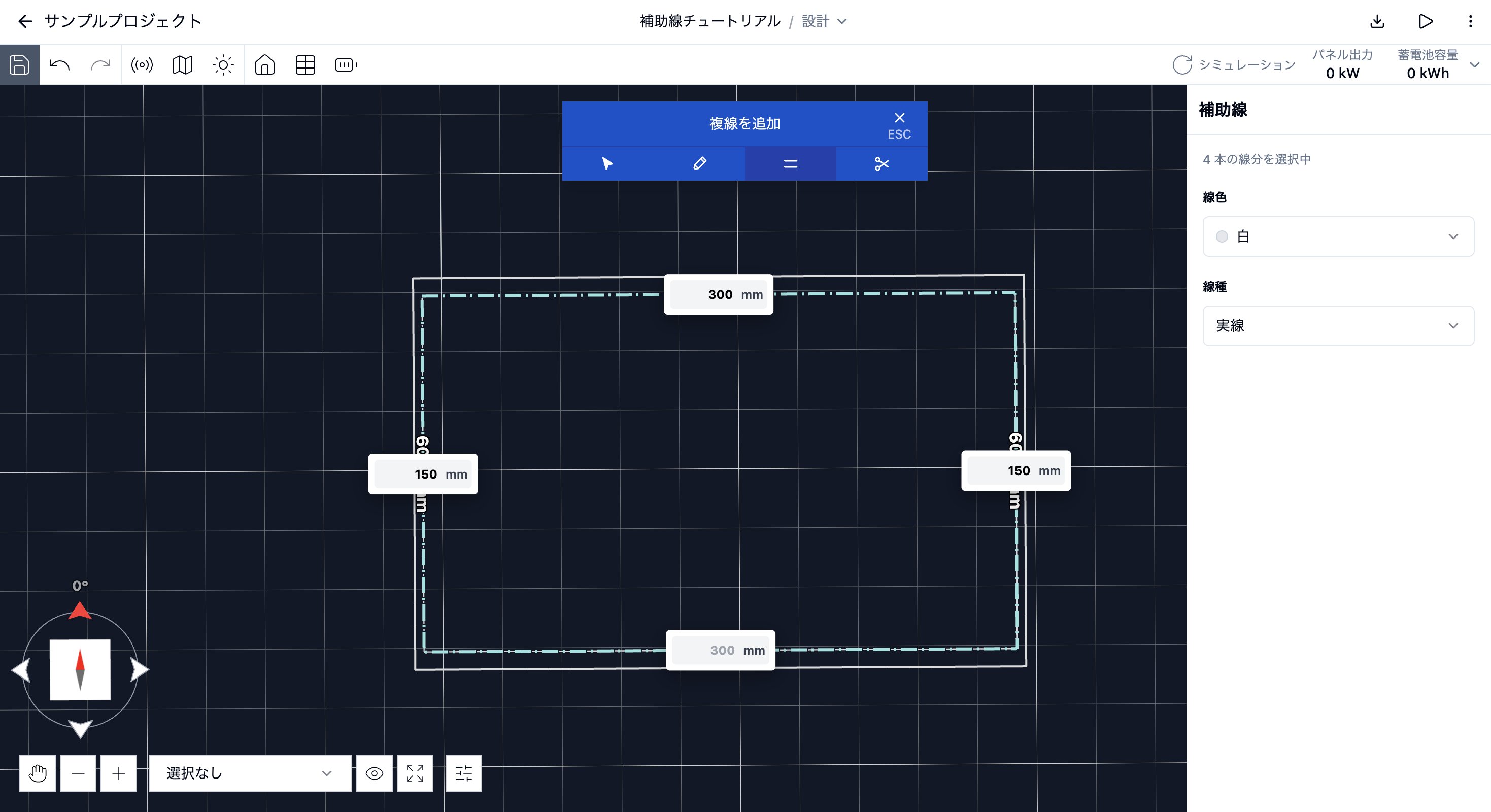Select the double-line parallel tool
This screenshot has height=812, width=1491.
point(791,164)
